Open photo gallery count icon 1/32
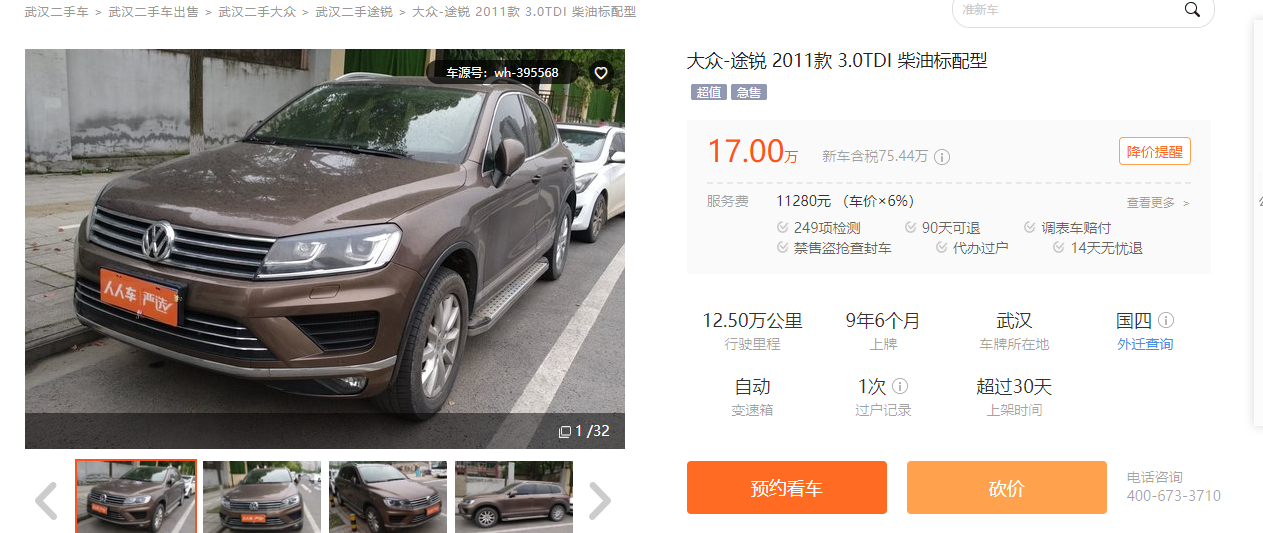This screenshot has width=1263, height=533. pyautogui.click(x=584, y=431)
